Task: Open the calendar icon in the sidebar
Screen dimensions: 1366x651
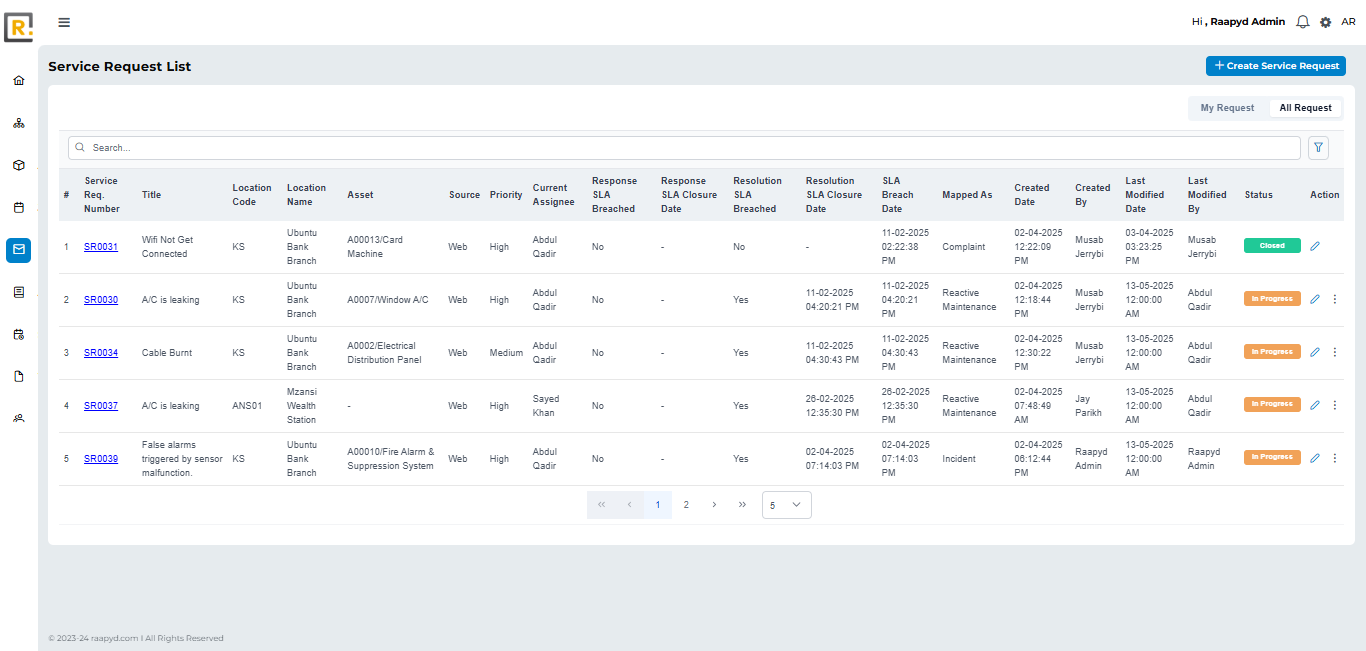Action: point(18,207)
